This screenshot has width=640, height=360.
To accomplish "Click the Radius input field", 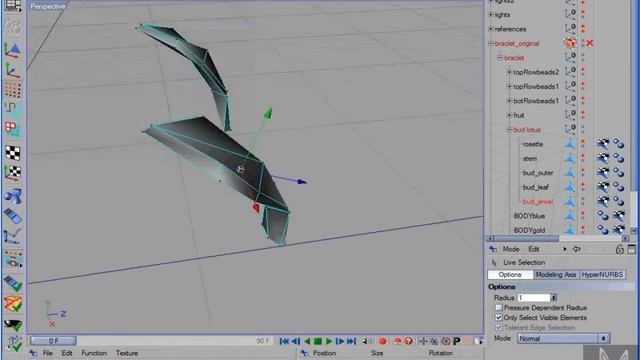I will (534, 298).
